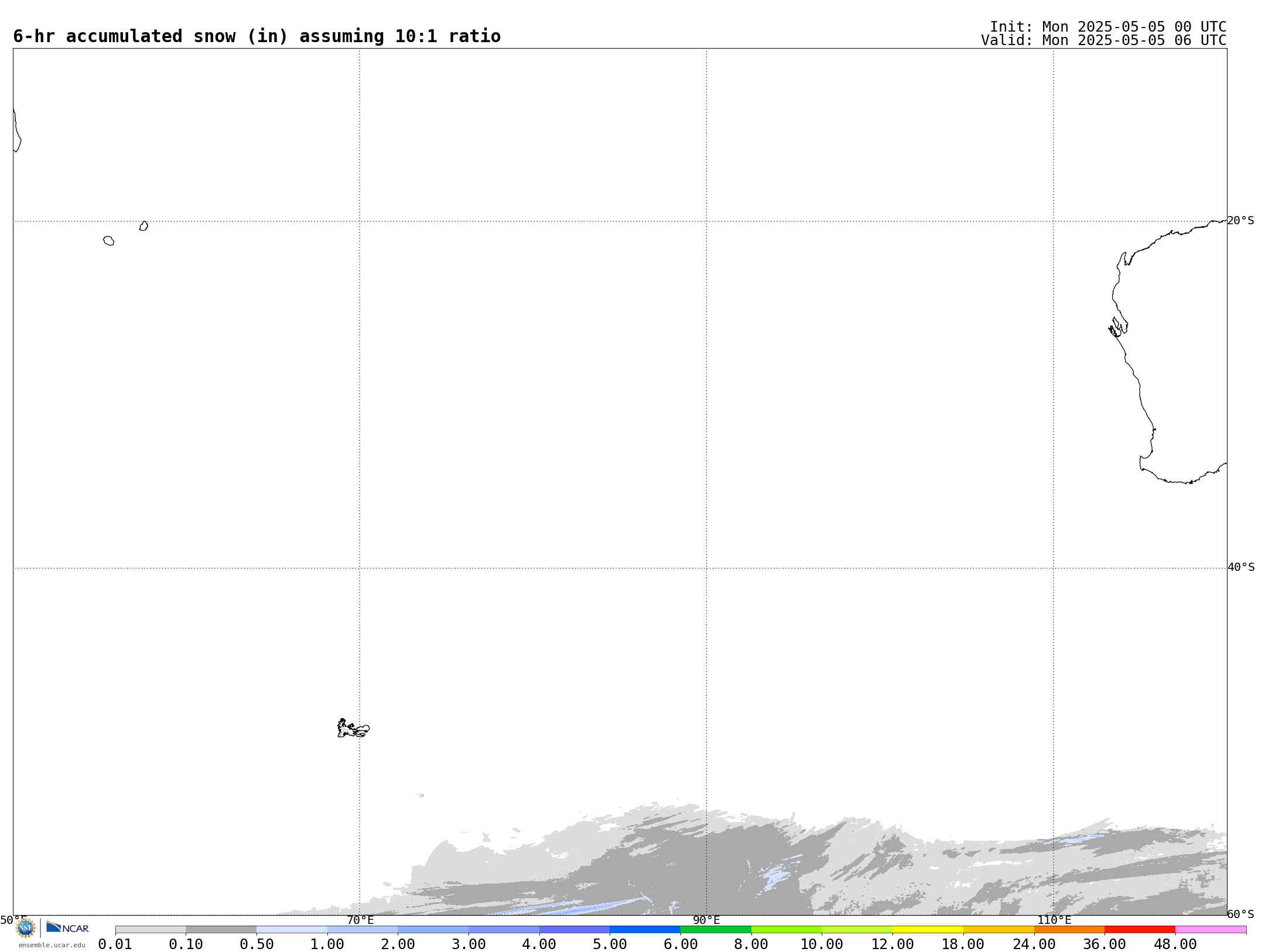The width and height of the screenshot is (1265, 952).
Task: Click the red 36.00 colorbar swatch
Action: [x=1140, y=930]
